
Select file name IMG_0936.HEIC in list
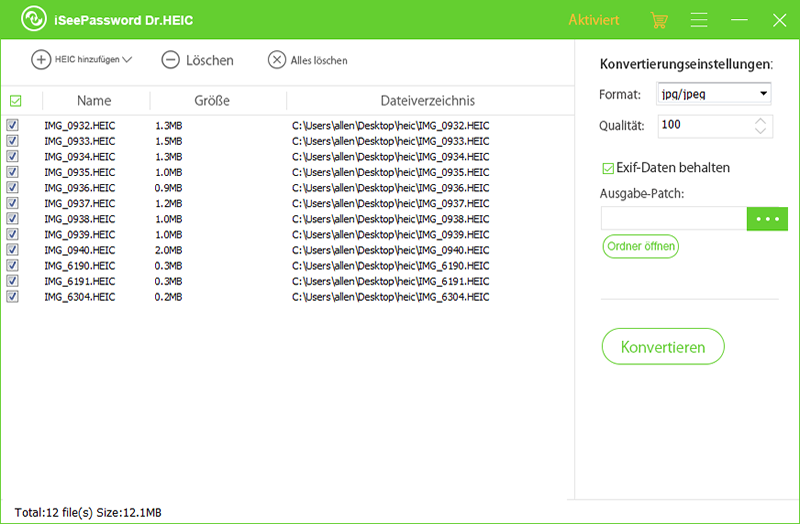tap(80, 188)
